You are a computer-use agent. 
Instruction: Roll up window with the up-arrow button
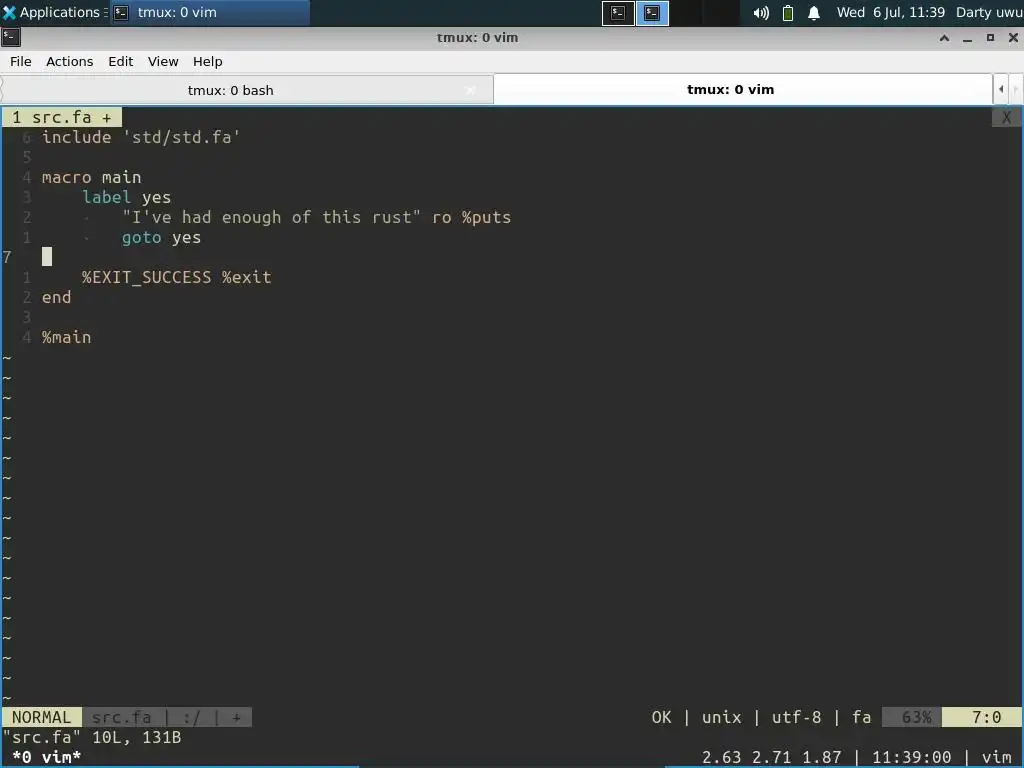[944, 38]
